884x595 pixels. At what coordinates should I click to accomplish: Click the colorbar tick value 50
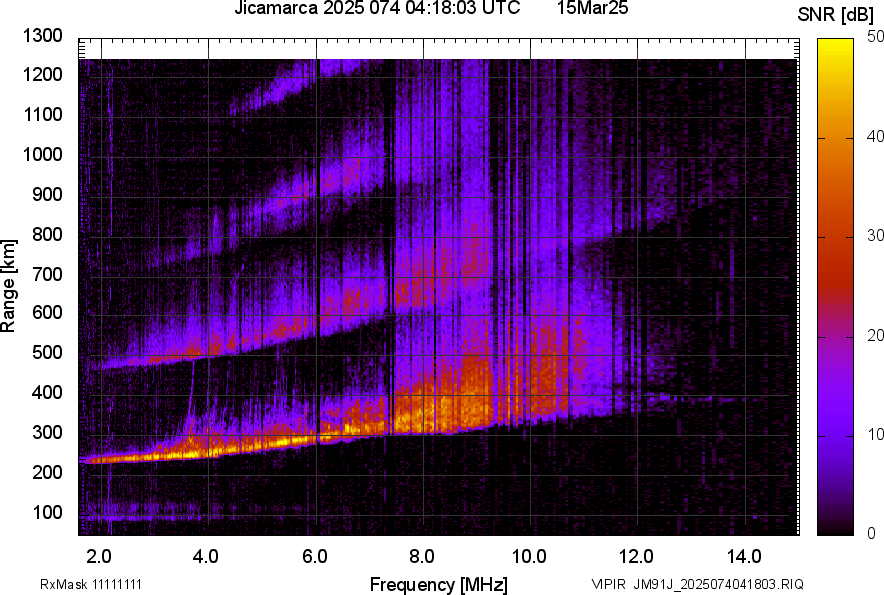[x=876, y=37]
